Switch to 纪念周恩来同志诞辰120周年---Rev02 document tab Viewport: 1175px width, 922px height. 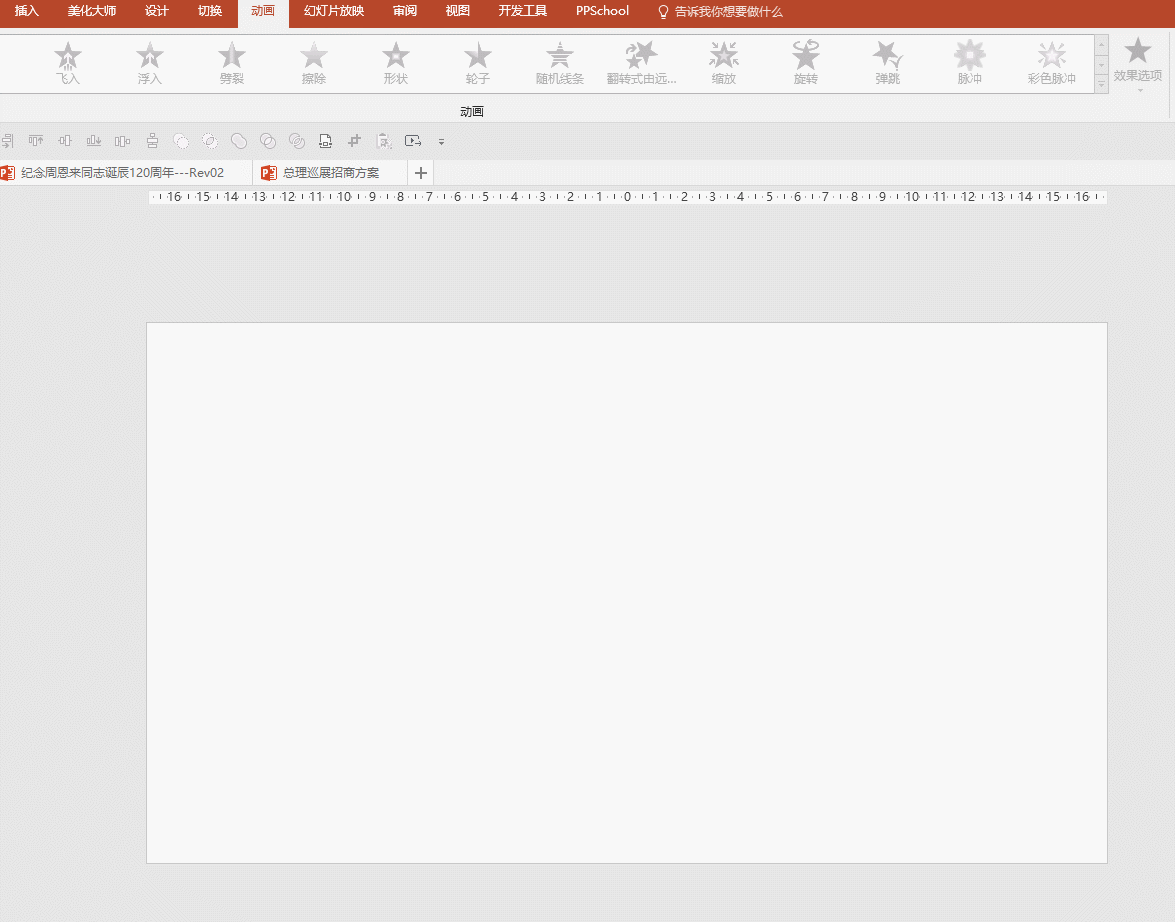pos(122,172)
